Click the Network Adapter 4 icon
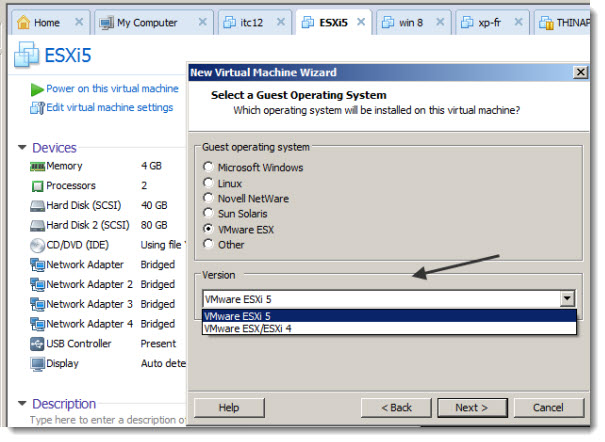Image resolution: width=605 pixels, height=442 pixels. (37, 324)
